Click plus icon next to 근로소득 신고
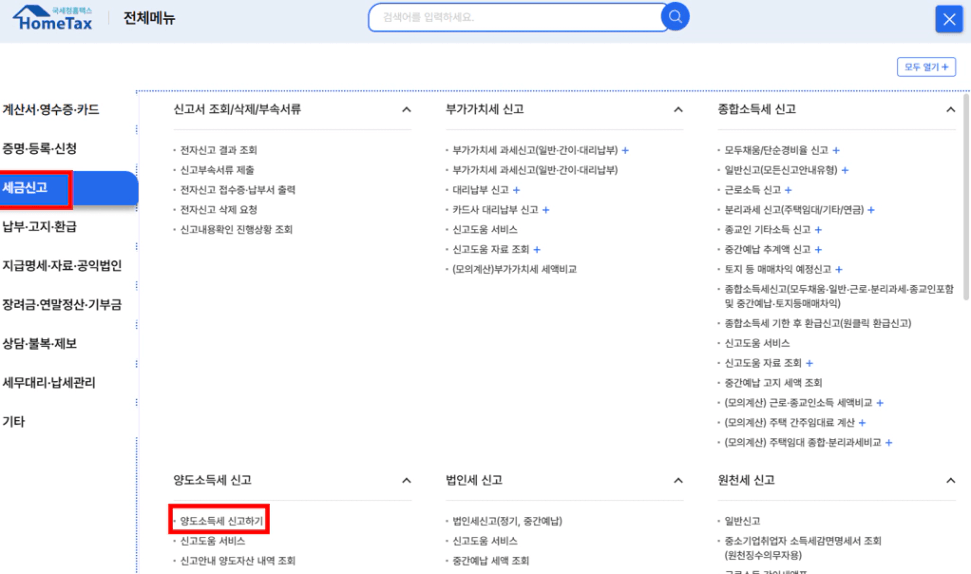This screenshot has height=574, width=971. tap(788, 190)
